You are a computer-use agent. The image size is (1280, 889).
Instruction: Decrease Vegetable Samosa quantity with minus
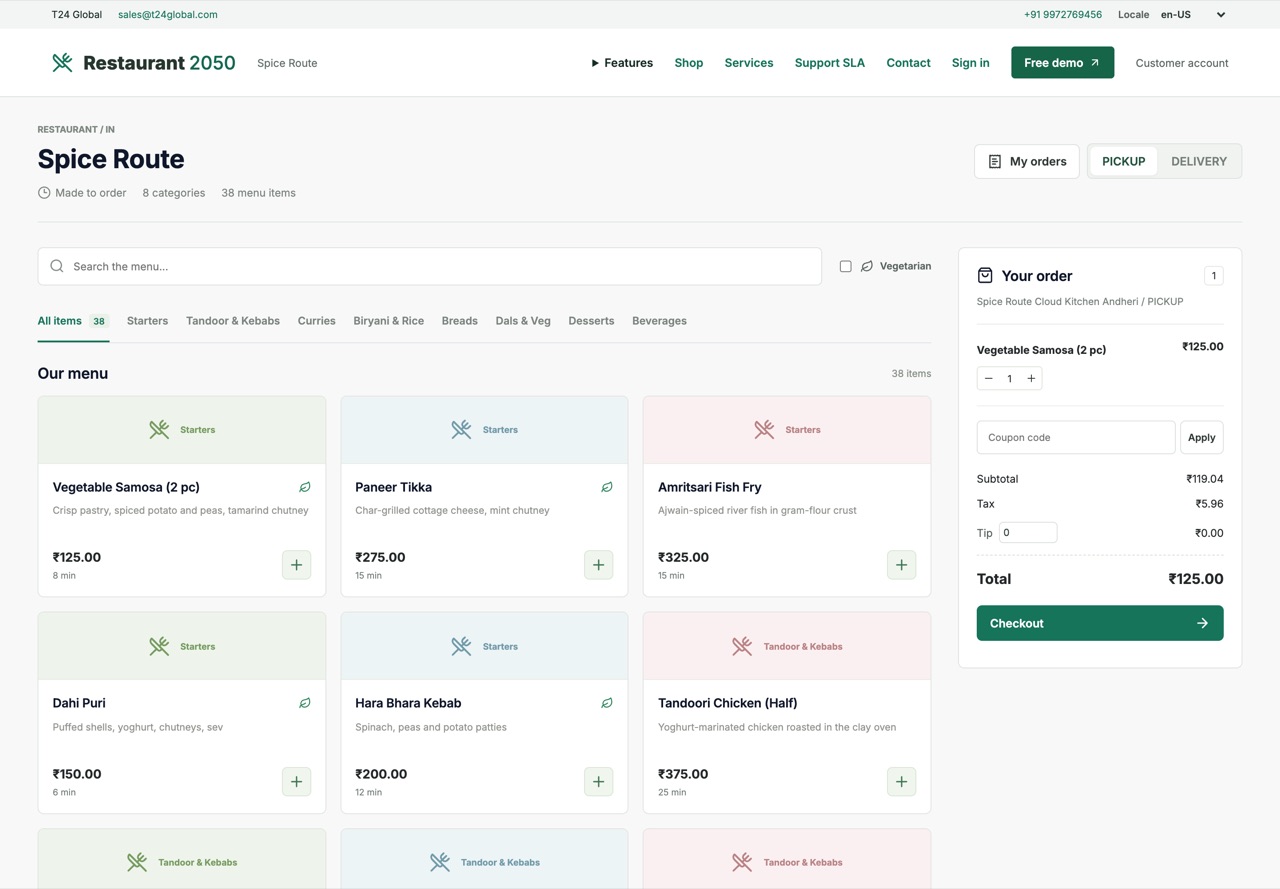[989, 378]
